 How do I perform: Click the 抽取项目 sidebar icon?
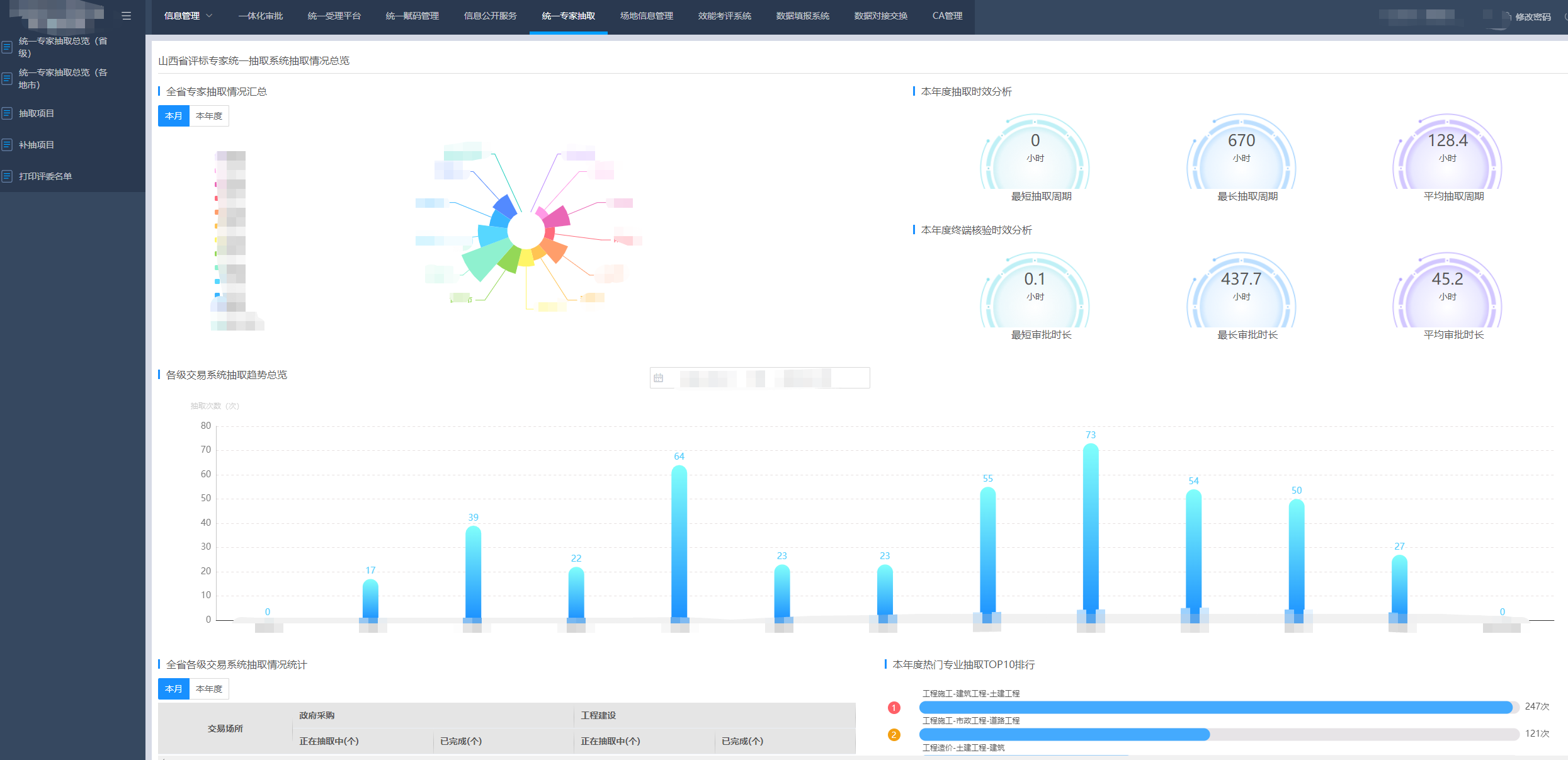[7, 113]
